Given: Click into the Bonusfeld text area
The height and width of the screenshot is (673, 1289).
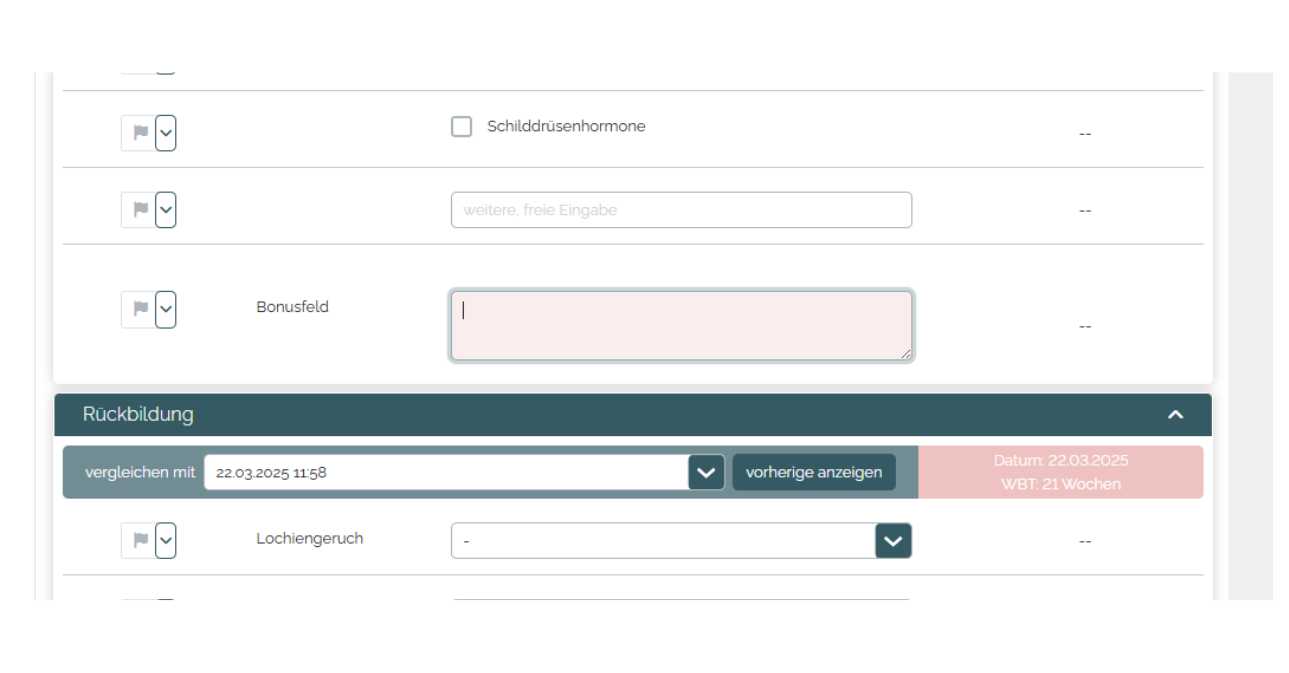Looking at the screenshot, I should click(680, 326).
